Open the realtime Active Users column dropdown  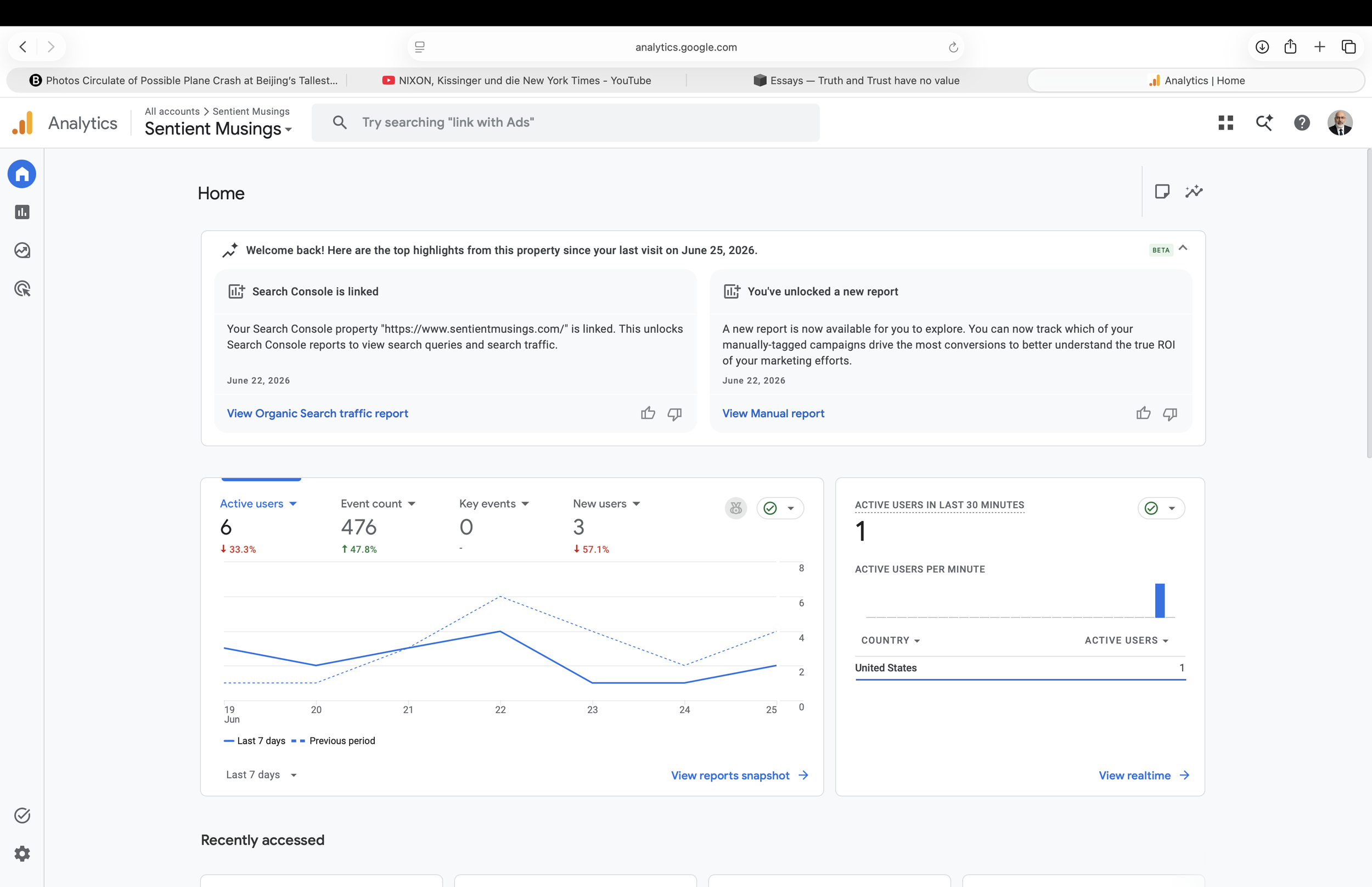(x=1127, y=641)
